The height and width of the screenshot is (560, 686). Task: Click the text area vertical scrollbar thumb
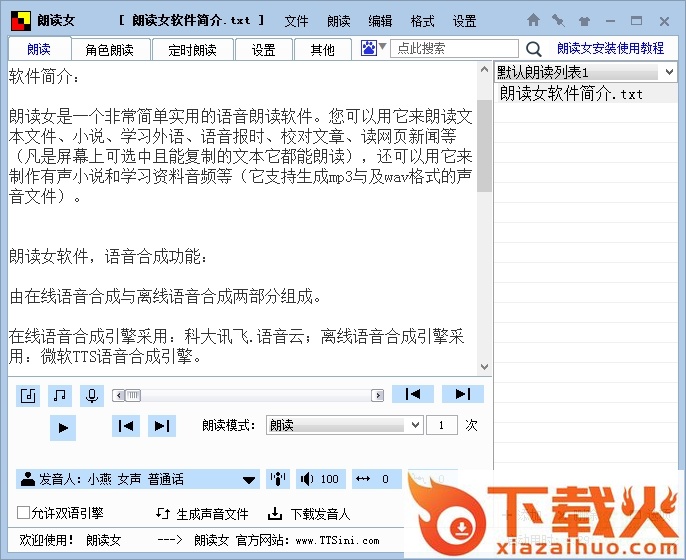tap(484, 146)
